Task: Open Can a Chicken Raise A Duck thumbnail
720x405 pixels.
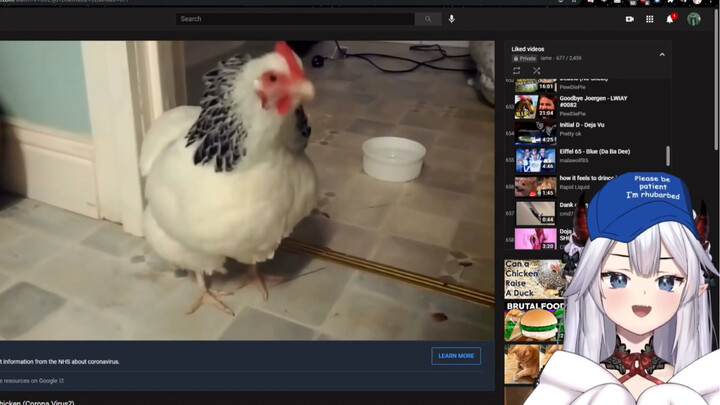Action: [x=534, y=279]
